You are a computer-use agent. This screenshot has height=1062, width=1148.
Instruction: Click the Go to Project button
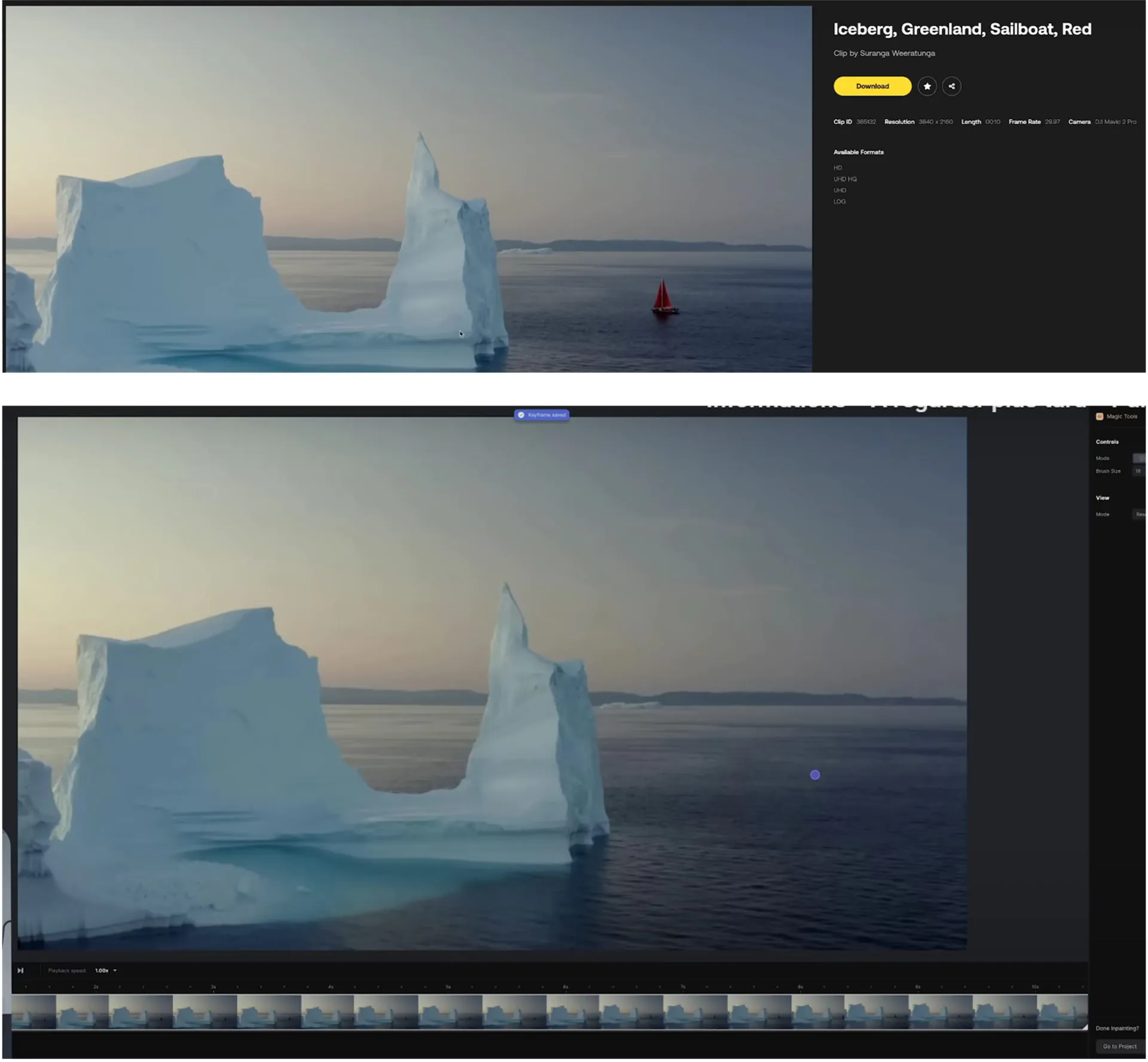coord(1119,1046)
